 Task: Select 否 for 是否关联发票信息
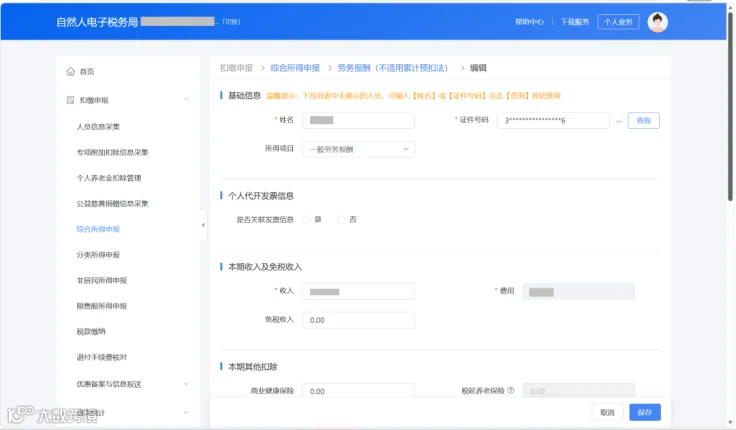(x=341, y=219)
